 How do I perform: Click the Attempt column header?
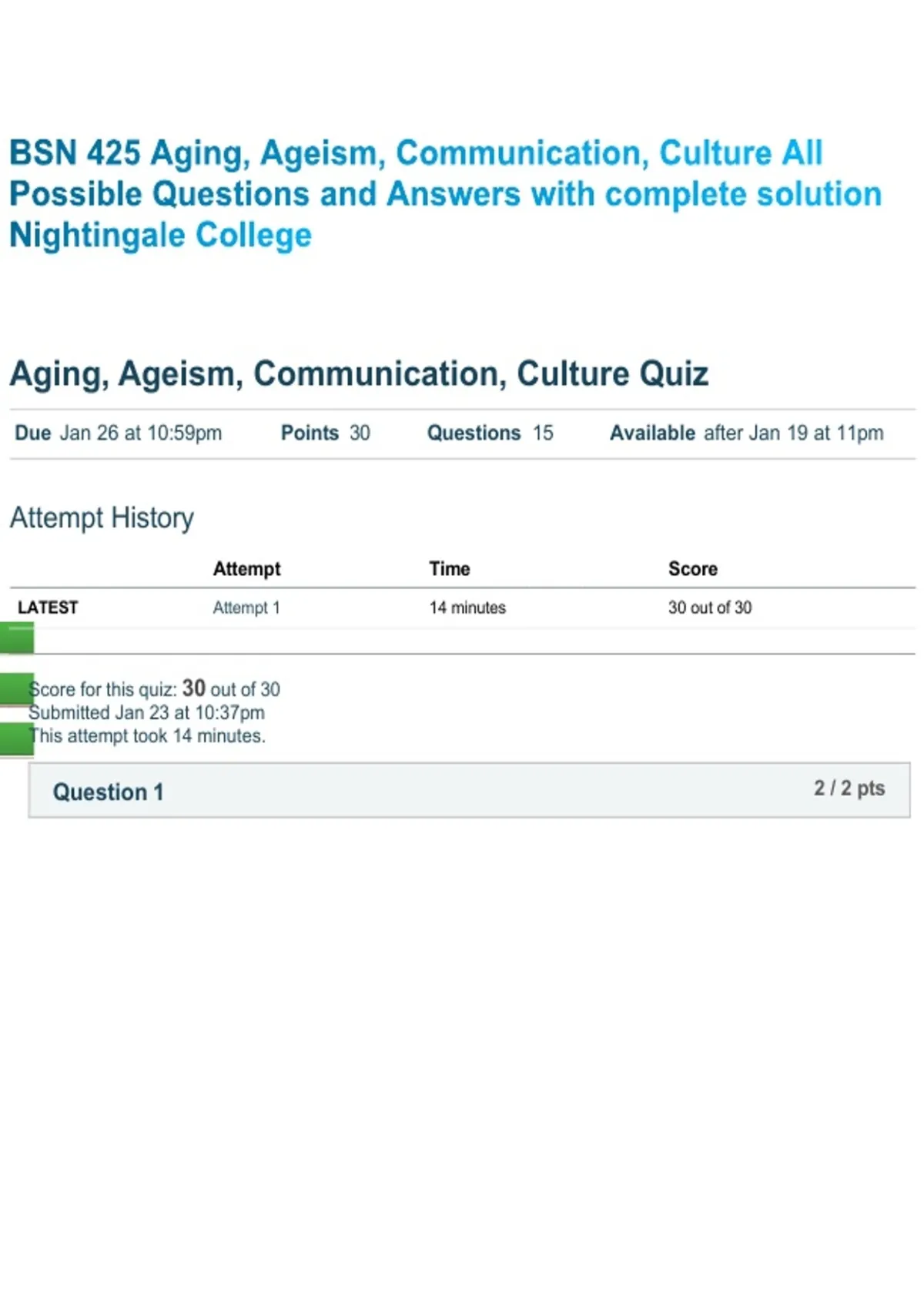click(x=246, y=568)
